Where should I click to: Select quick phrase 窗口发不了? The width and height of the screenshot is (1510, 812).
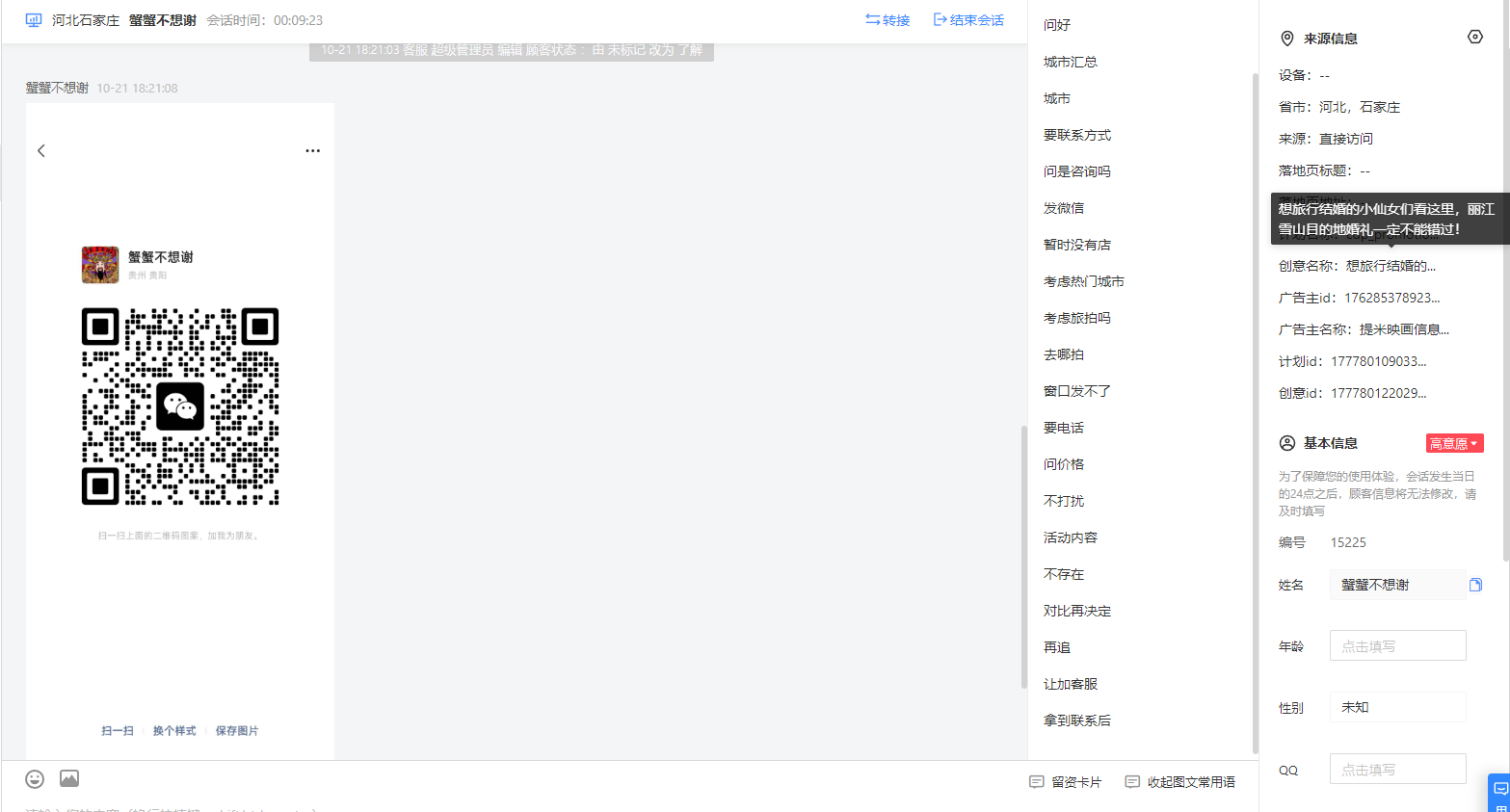pyautogui.click(x=1077, y=391)
